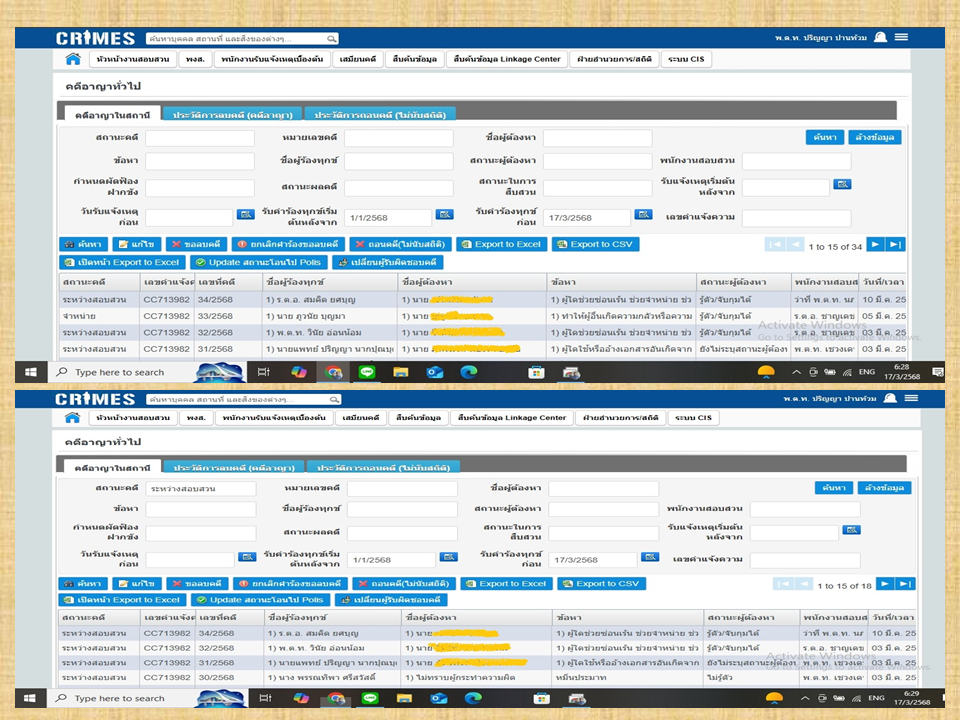
Task: Open calendar picker next to 17/3/2568 in lower window
Action: [650, 557]
